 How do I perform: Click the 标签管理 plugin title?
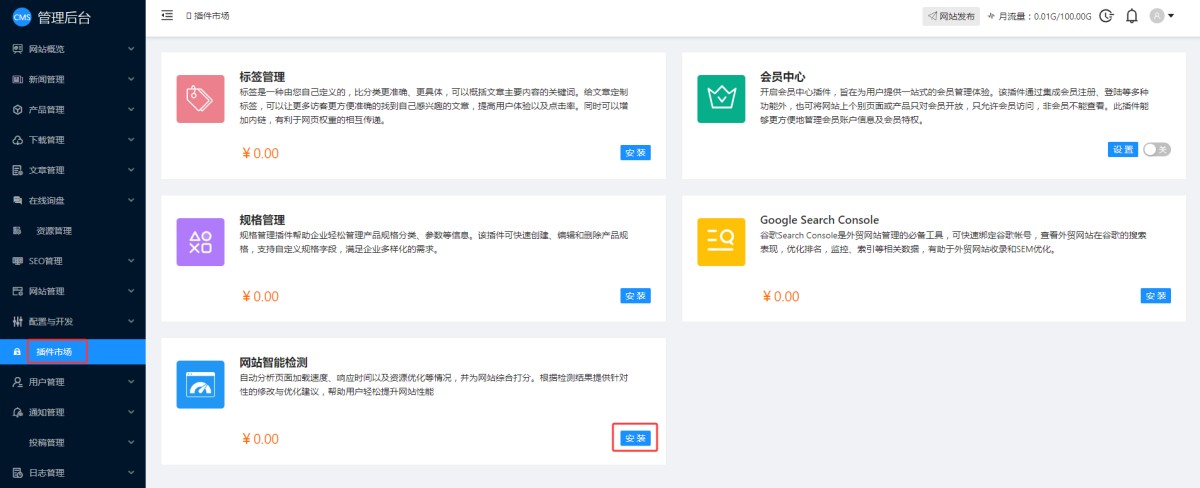point(262,77)
